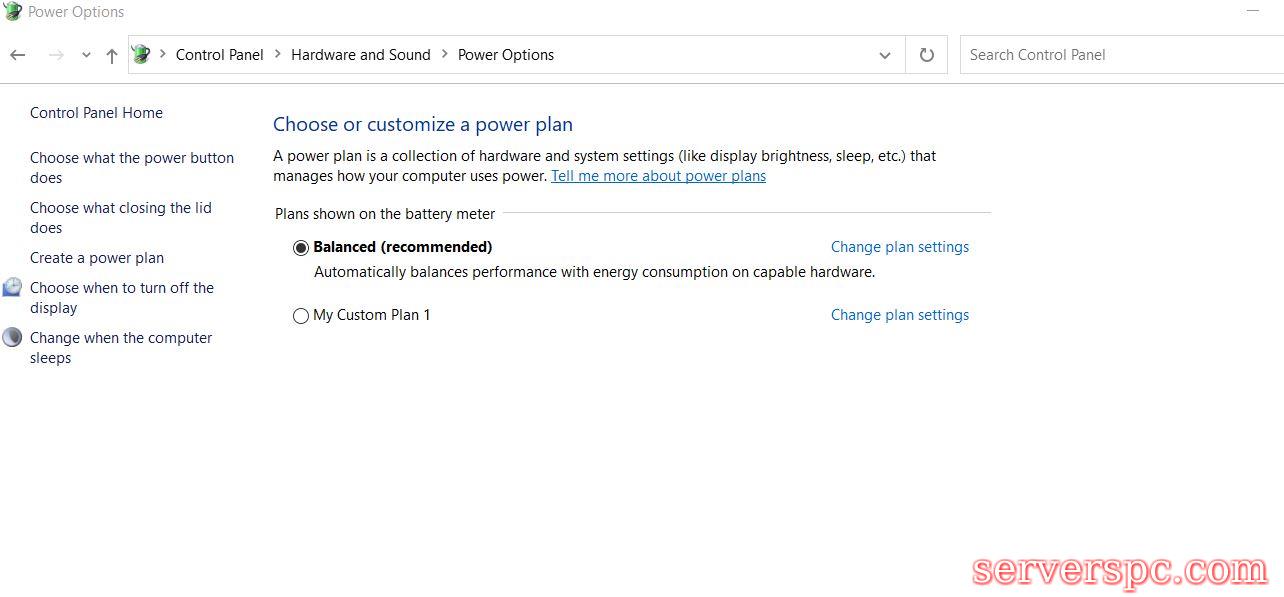Change plan settings for Balanced plan

[899, 247]
